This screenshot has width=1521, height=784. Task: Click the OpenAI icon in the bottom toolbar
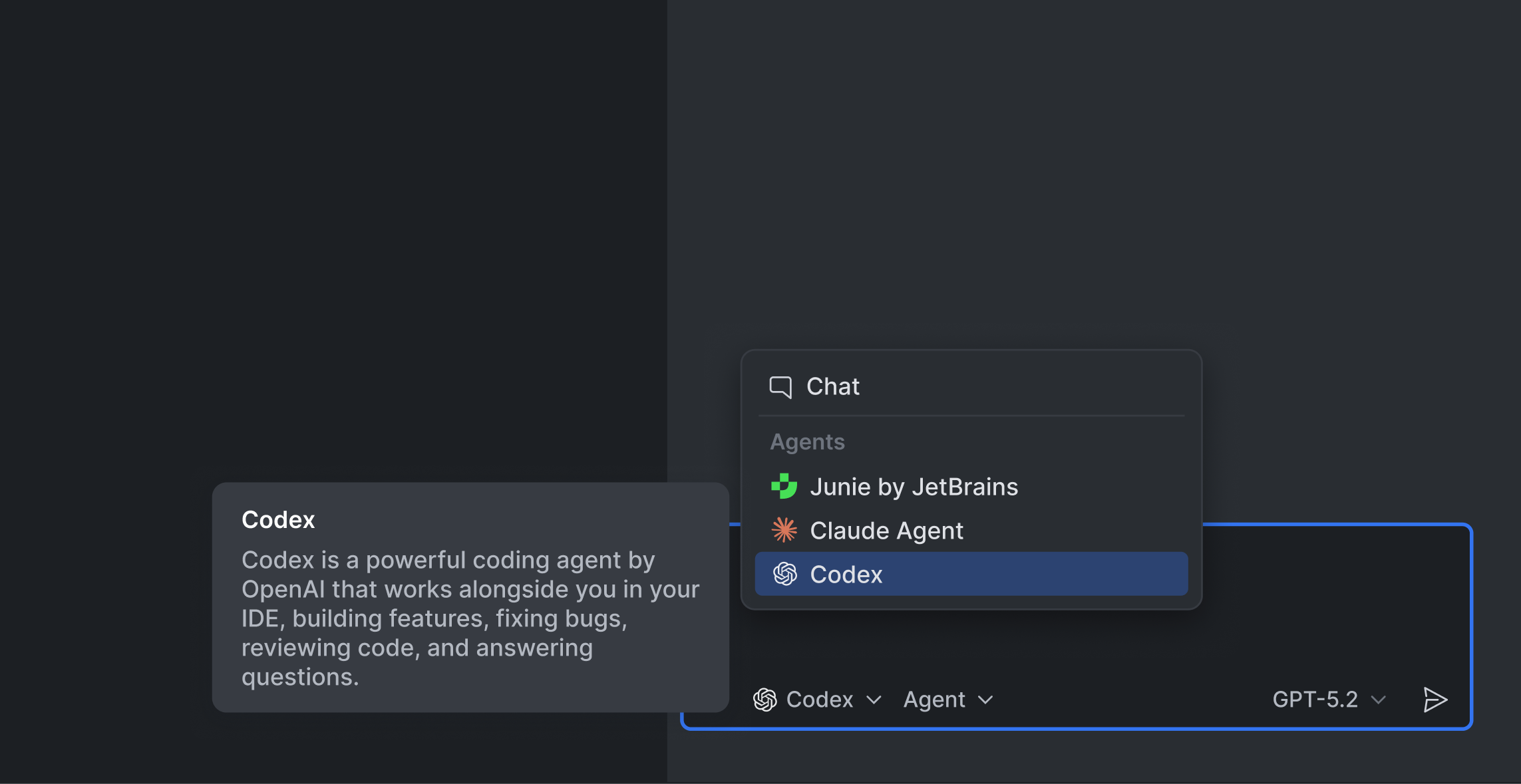coord(766,699)
